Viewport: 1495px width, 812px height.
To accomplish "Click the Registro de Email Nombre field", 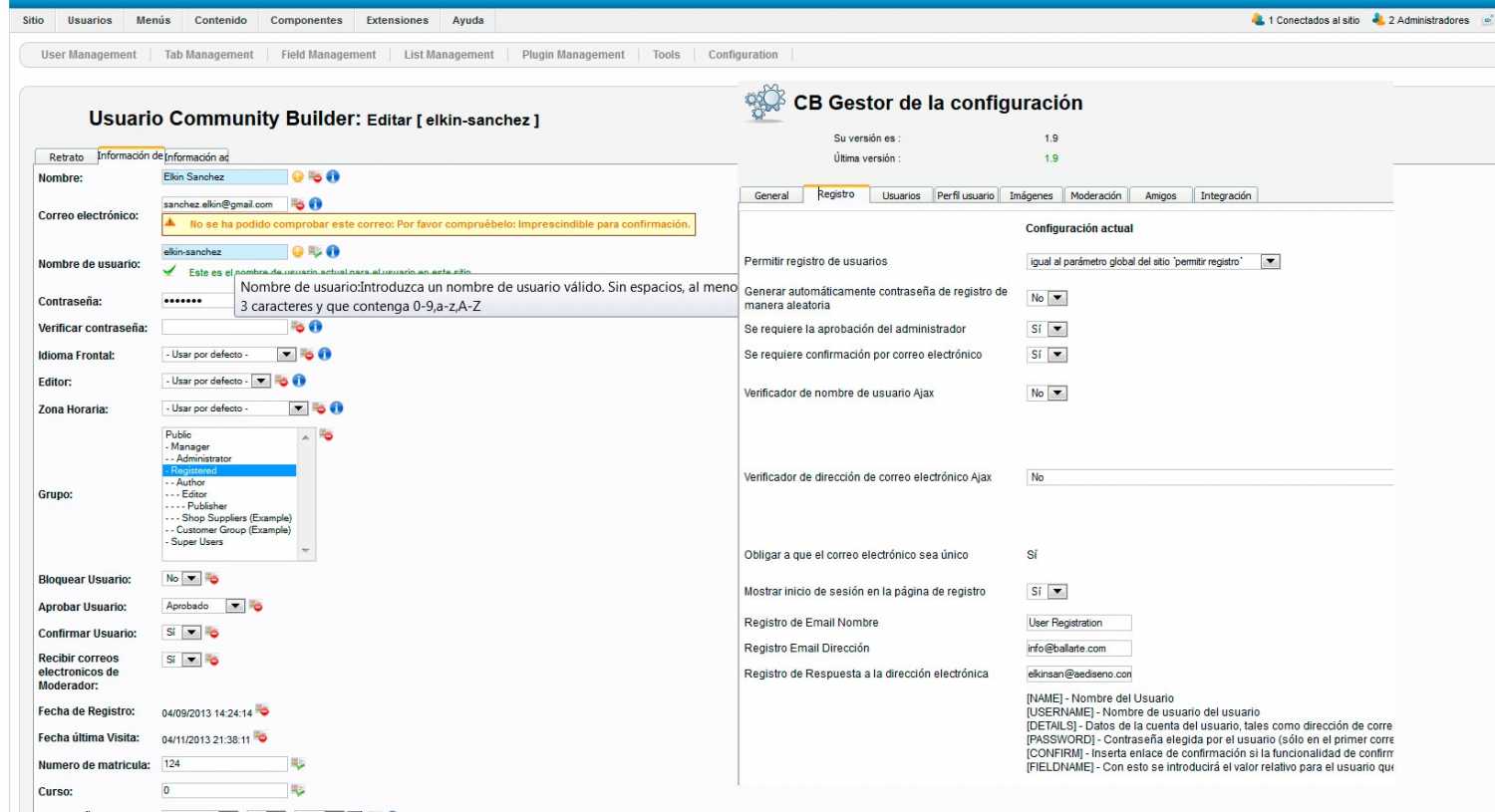I will (1078, 623).
